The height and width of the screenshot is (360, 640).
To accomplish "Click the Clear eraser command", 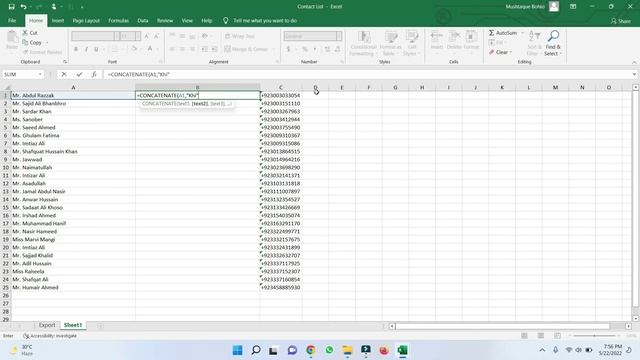I will 499,52.
